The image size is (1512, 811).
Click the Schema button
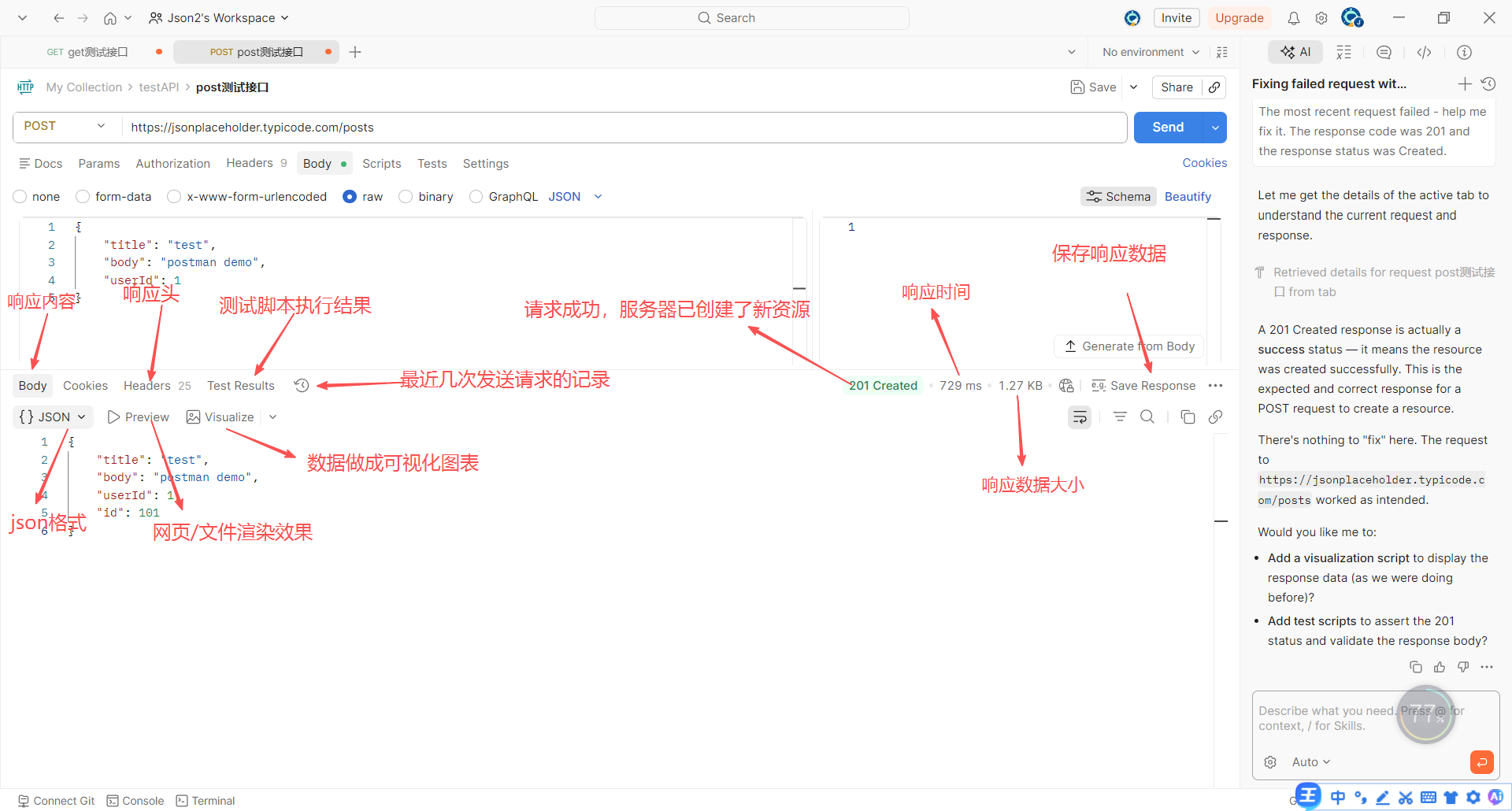point(1118,197)
